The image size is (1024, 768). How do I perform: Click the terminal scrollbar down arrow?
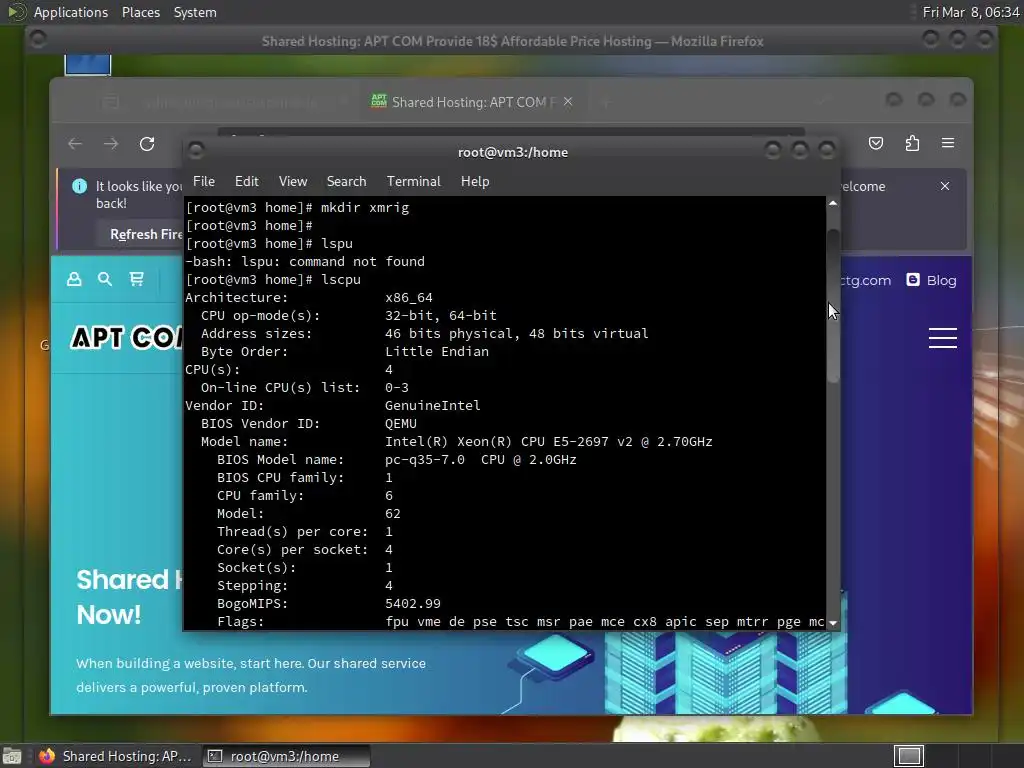(x=833, y=623)
